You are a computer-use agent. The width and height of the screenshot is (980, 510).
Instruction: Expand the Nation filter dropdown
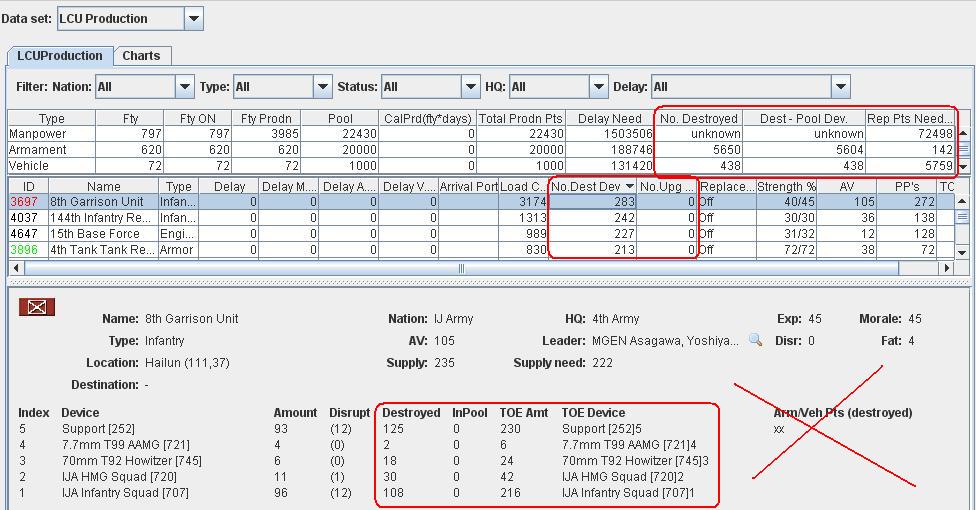(x=184, y=87)
